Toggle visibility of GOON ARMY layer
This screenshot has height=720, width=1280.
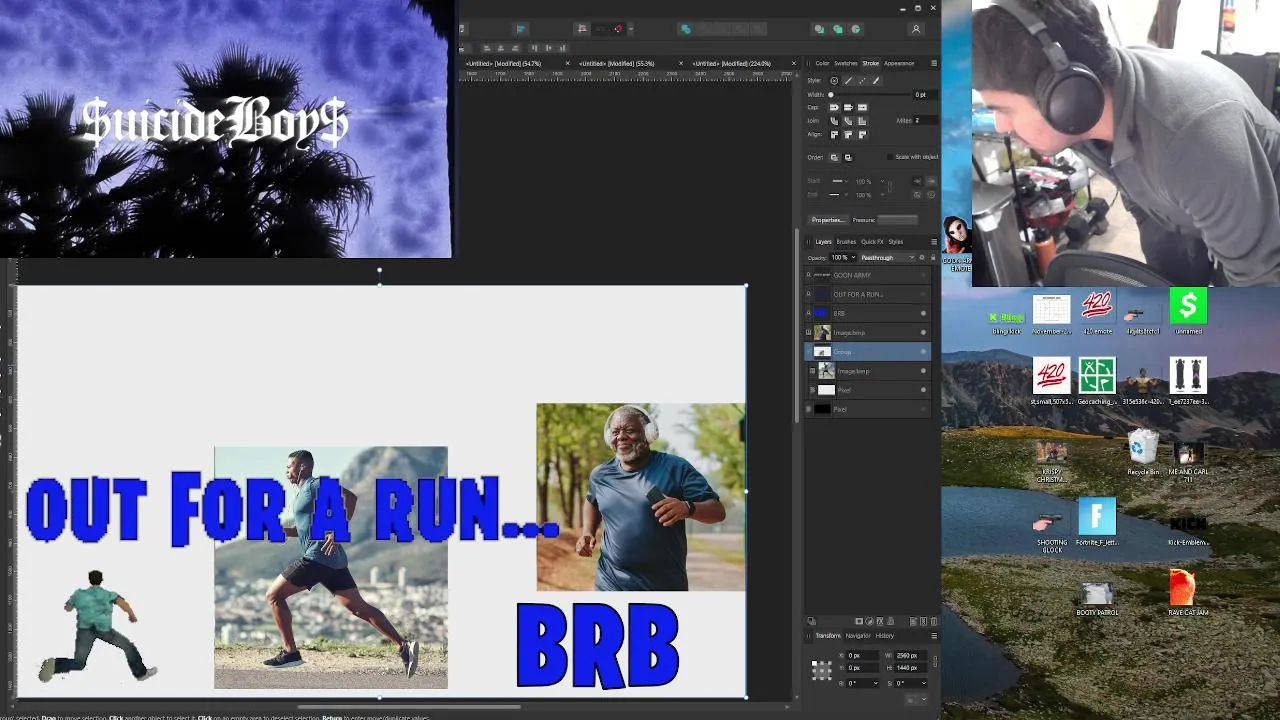click(x=923, y=275)
